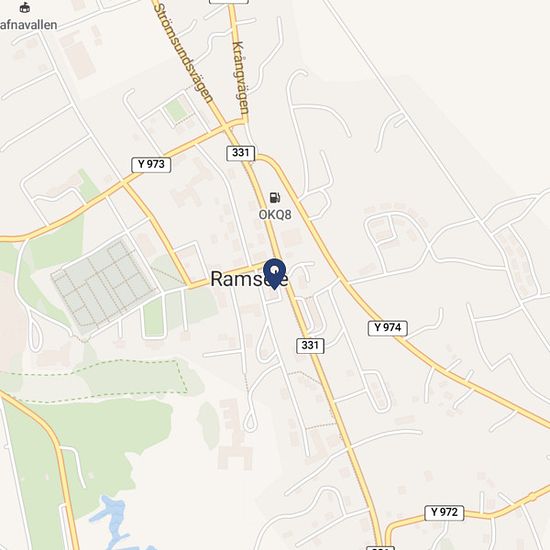This screenshot has height=550, width=550.
Task: Click the gray gridded cemetery area
Action: tap(102, 285)
